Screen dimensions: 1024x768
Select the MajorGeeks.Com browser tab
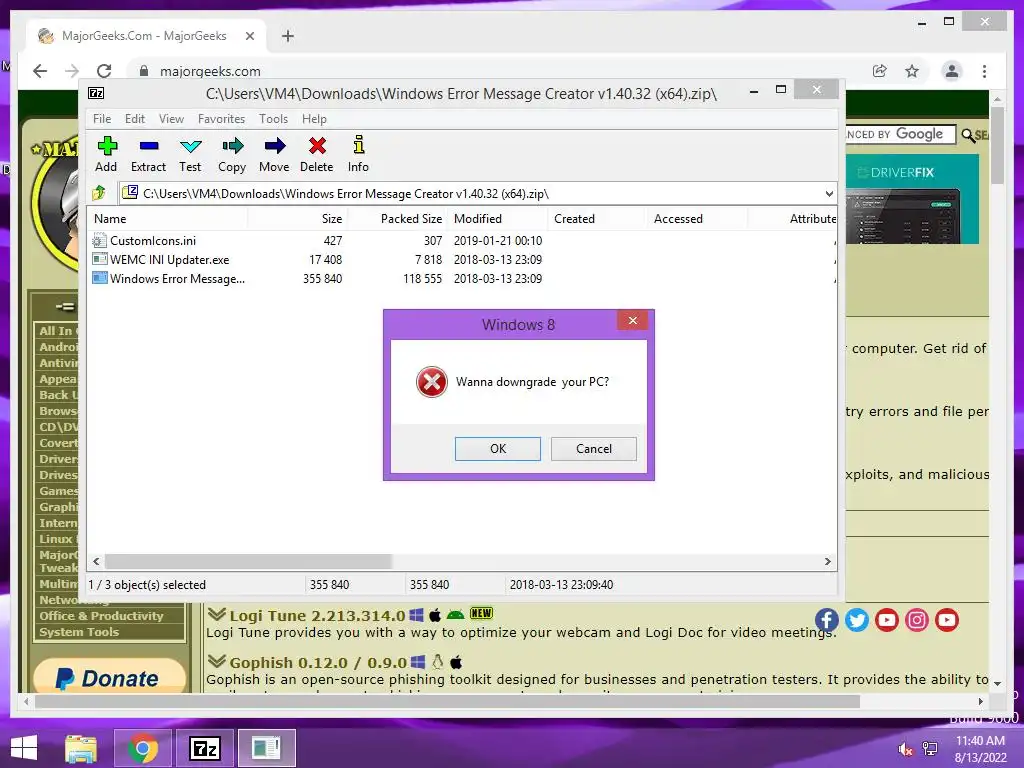pyautogui.click(x=145, y=36)
